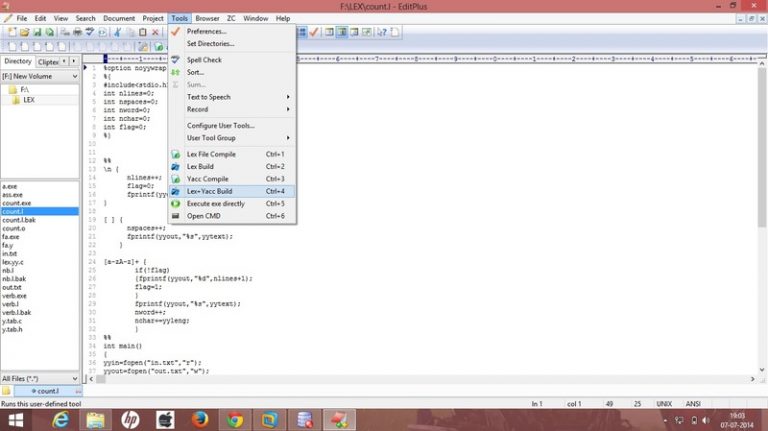Toggle the first window-pane toolbar button
This screenshot has width=768, height=431.
point(330,32)
